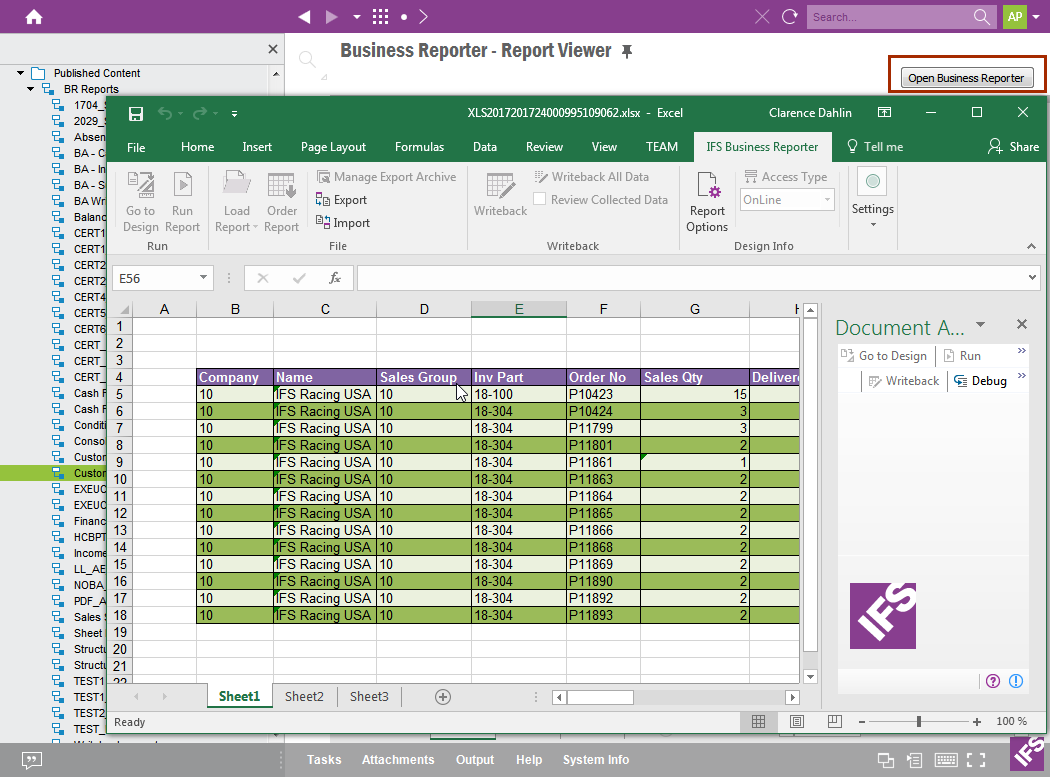This screenshot has height=777, width=1050.
Task: Click the Export command
Action: point(342,200)
